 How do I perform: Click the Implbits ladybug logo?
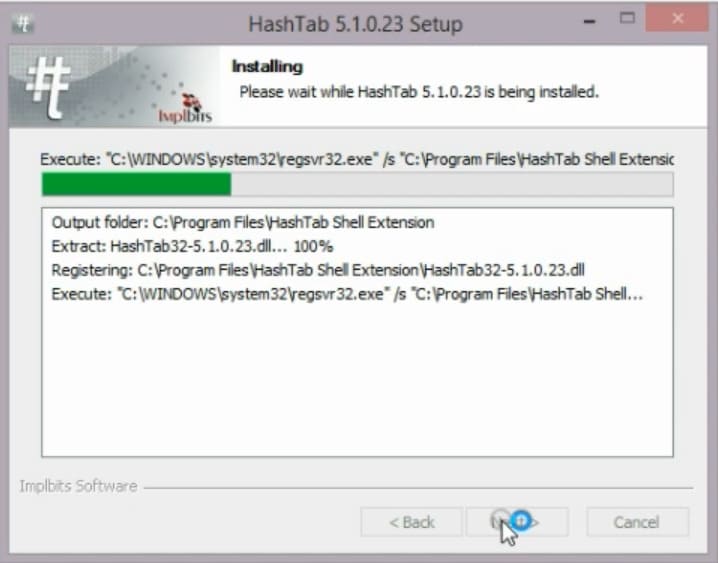(185, 109)
